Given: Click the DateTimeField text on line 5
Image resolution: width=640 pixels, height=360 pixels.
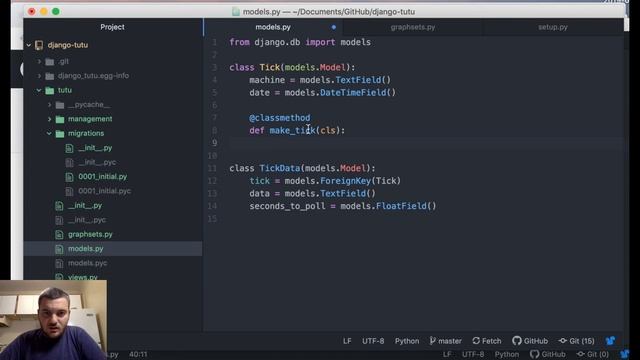Looking at the screenshot, I should [x=353, y=93].
